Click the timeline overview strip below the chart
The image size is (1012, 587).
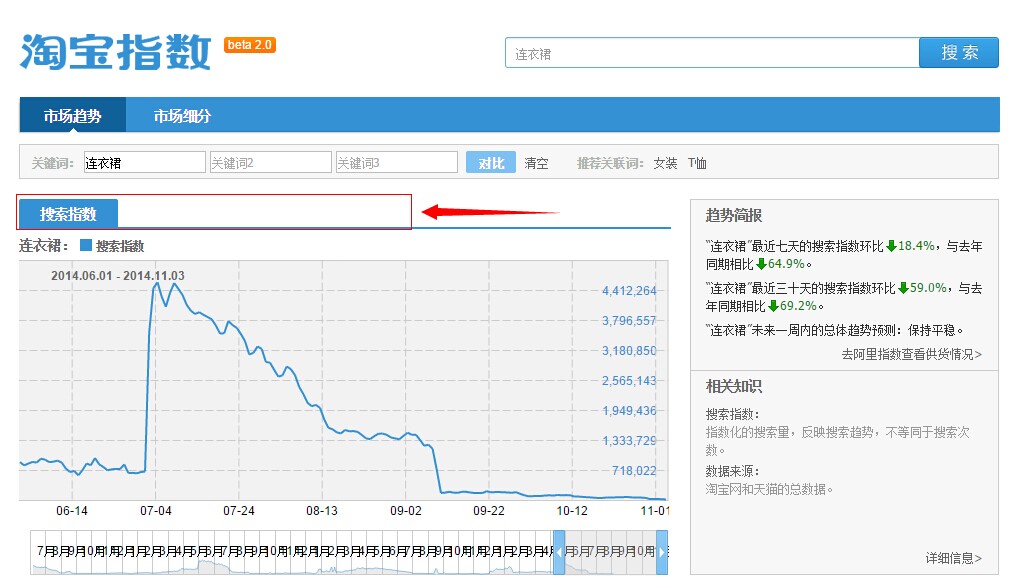[x=349, y=552]
